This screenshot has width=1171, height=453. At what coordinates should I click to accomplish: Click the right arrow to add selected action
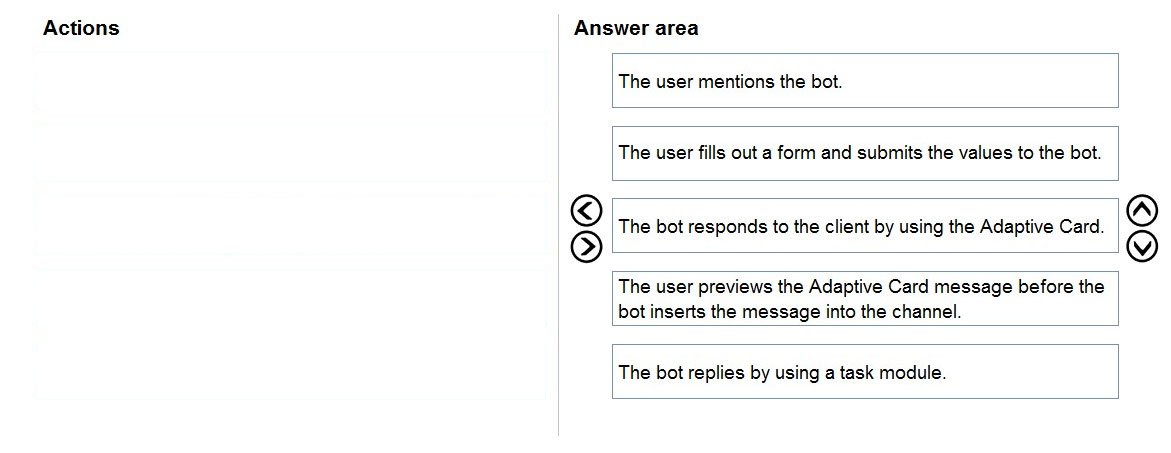pos(586,247)
